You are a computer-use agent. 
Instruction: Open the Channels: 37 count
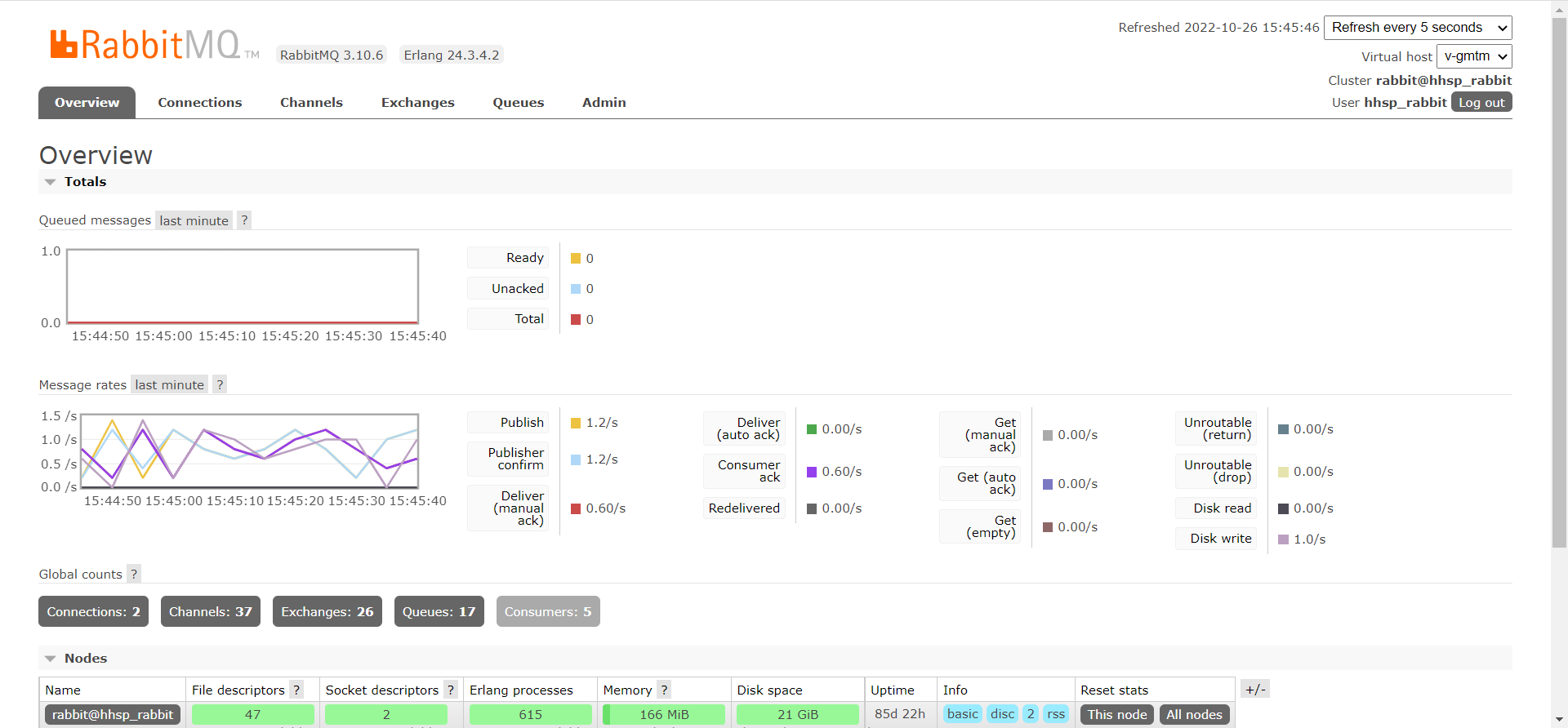tap(211, 611)
